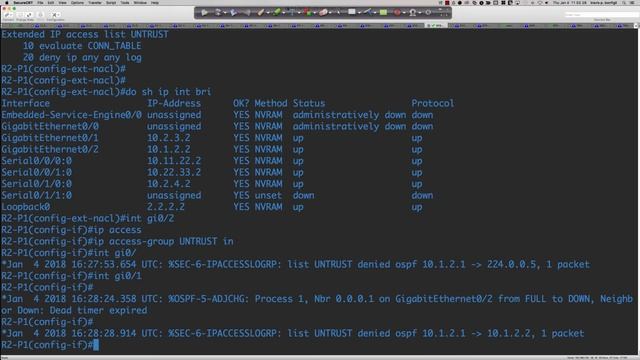Click 'Extended IP access list UNTRUST' line
Screen dimensions: 640x360
point(85,34)
